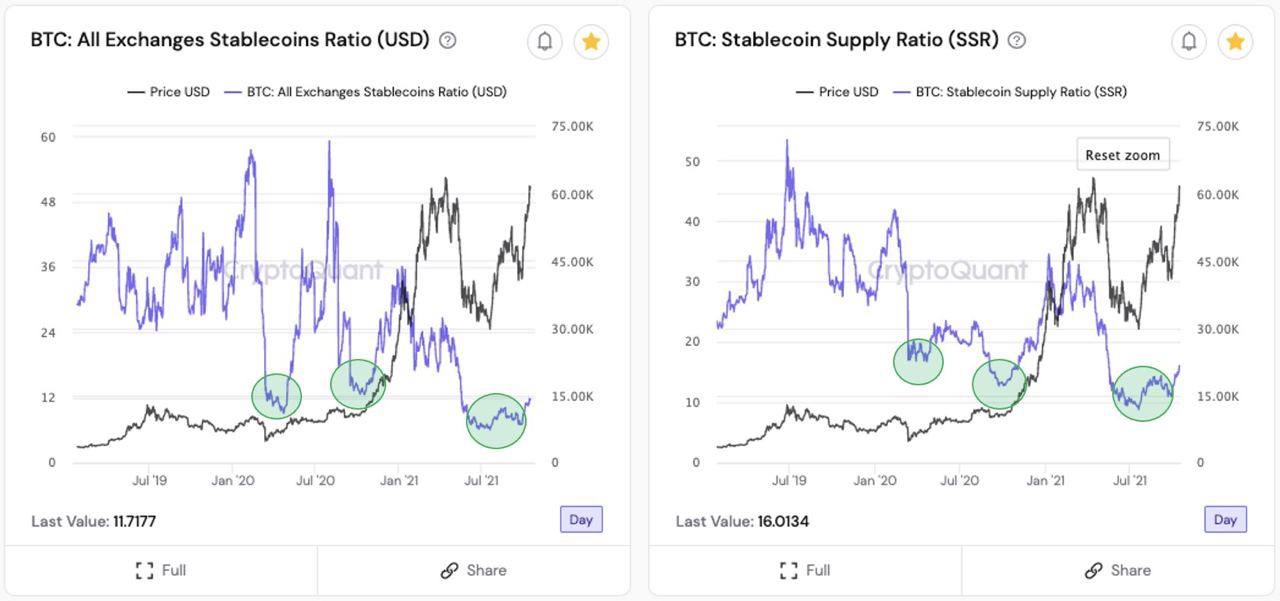Image resolution: width=1280 pixels, height=601 pixels.
Task: Click the bell alert icon on SSR chart
Action: tap(1189, 41)
